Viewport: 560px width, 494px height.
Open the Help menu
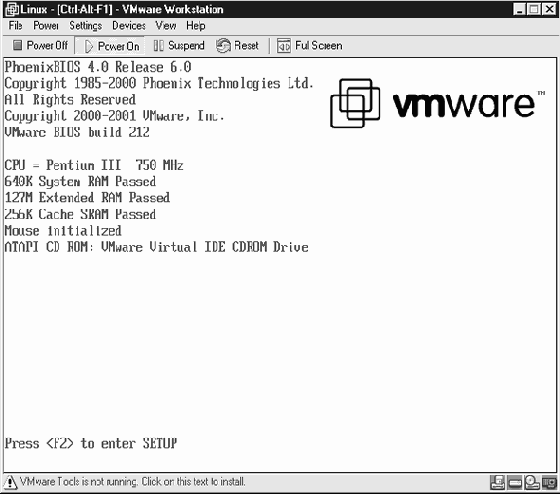(195, 26)
